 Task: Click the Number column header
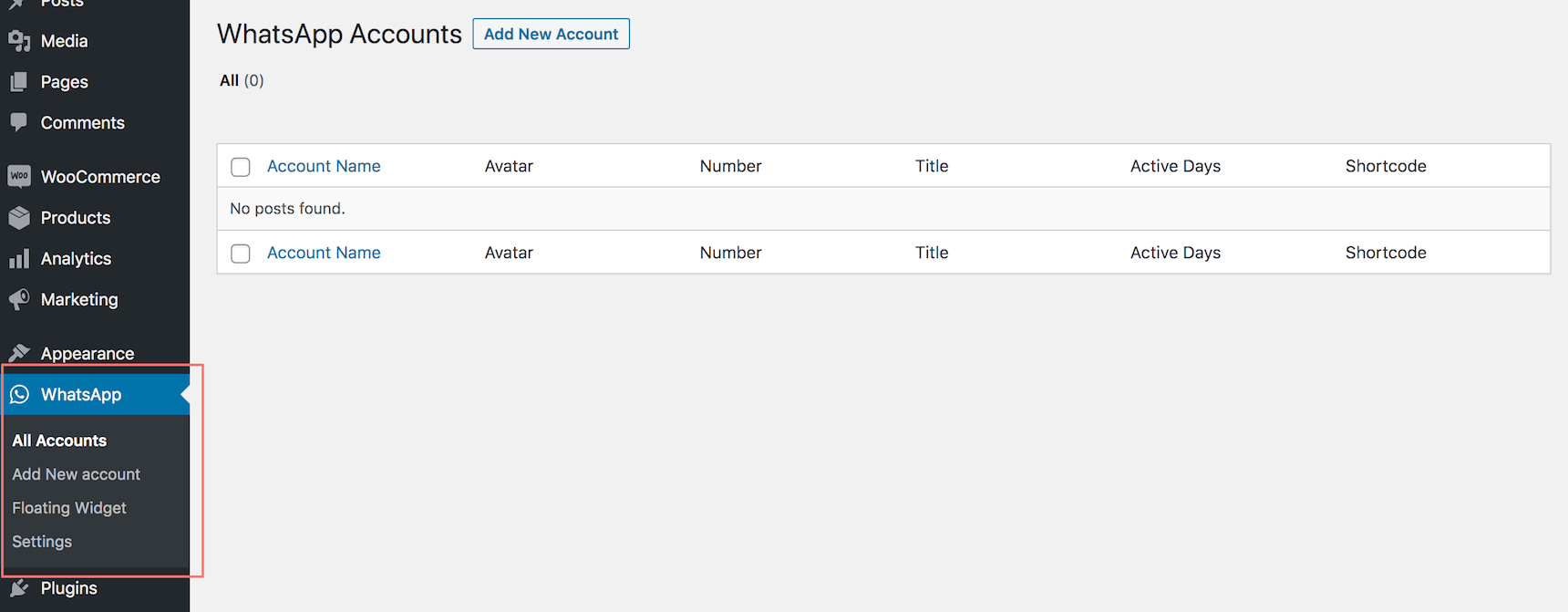pos(730,166)
